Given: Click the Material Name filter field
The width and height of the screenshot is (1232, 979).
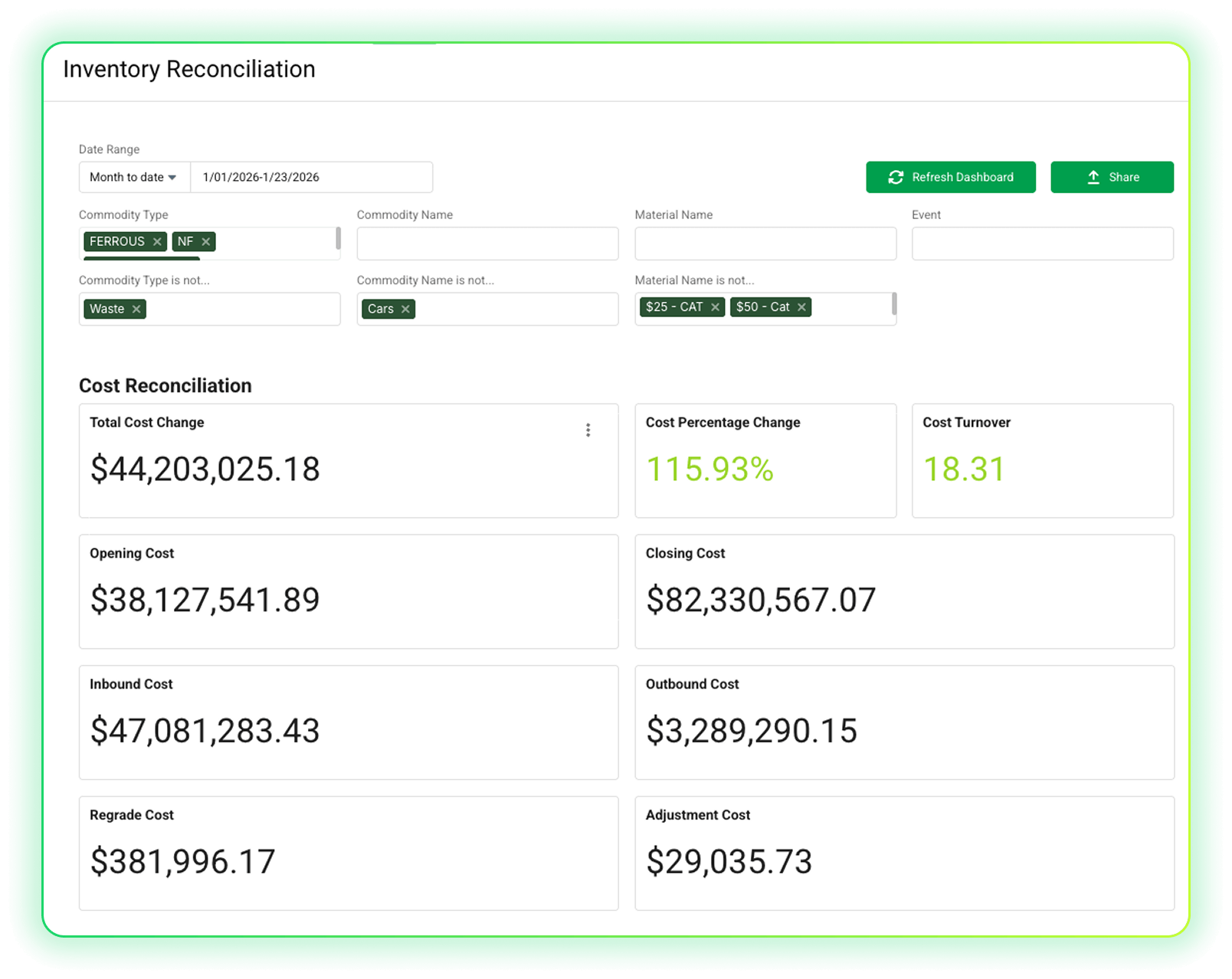Looking at the screenshot, I should pos(765,244).
